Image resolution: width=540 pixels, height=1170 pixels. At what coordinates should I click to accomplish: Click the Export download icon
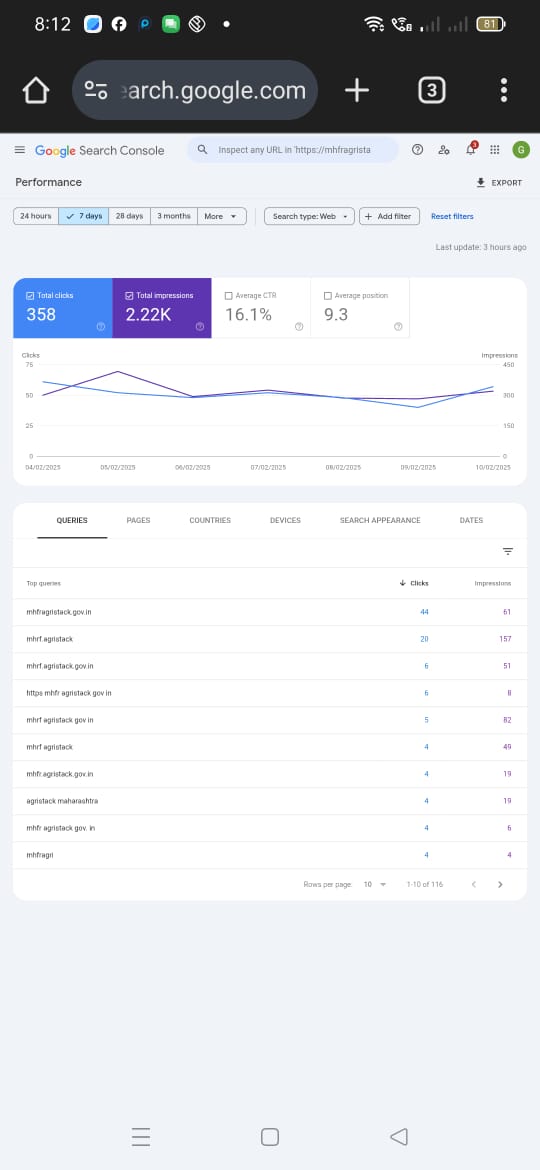click(x=480, y=183)
